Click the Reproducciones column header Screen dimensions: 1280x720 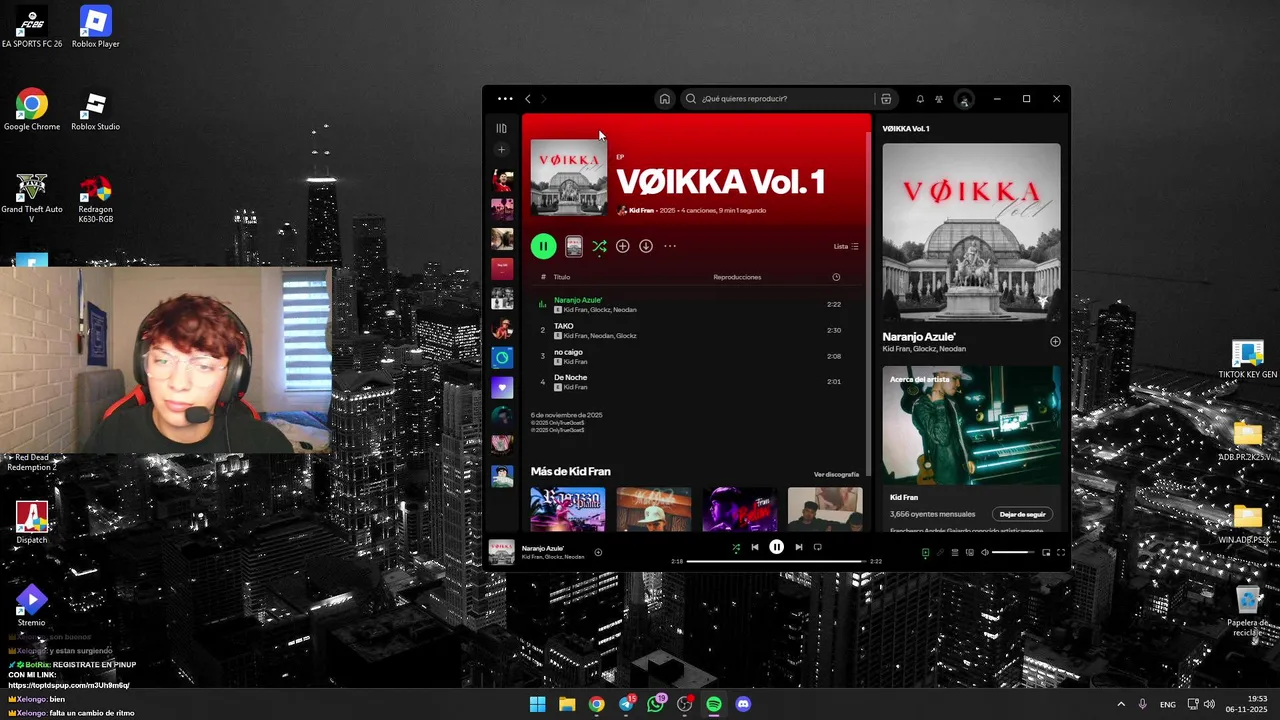(x=737, y=277)
